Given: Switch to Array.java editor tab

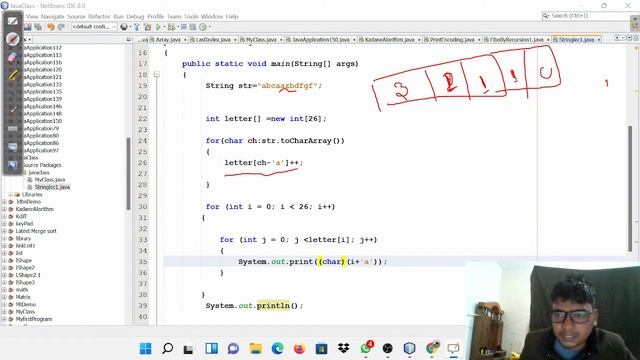Looking at the screenshot, I should point(167,40).
